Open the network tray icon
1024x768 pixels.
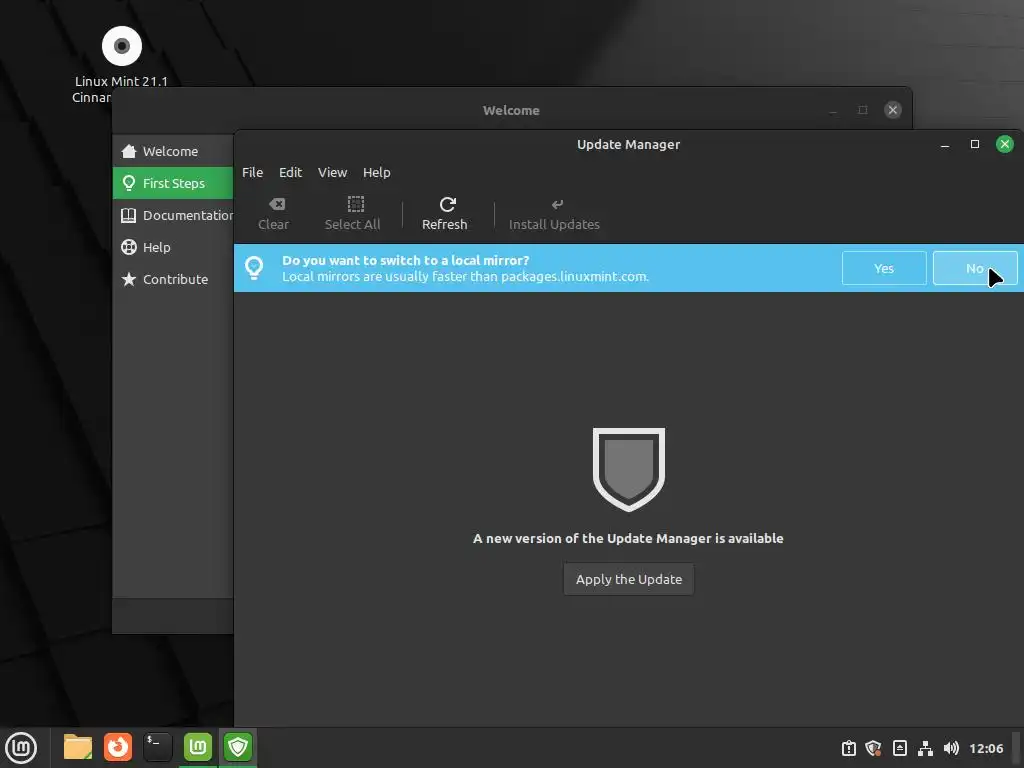tap(925, 748)
